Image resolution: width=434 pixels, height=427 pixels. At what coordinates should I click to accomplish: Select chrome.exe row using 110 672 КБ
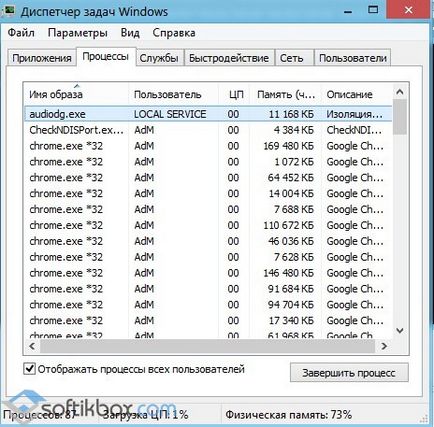208,225
